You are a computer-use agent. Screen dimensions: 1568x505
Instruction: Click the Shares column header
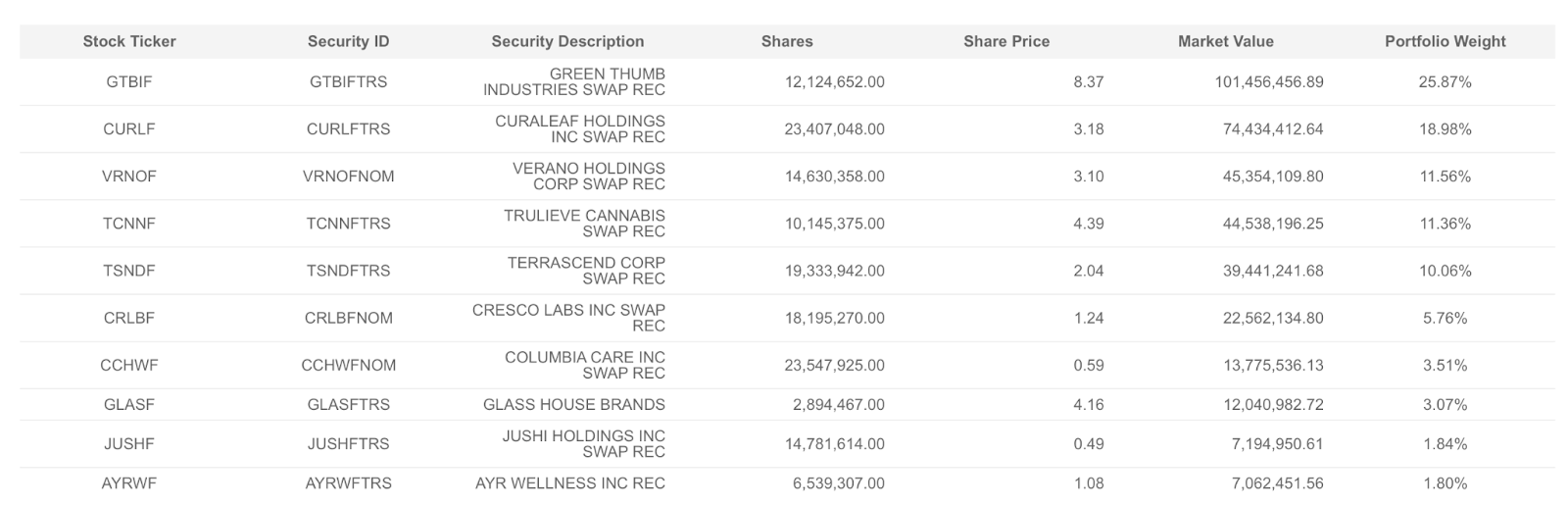click(x=786, y=41)
